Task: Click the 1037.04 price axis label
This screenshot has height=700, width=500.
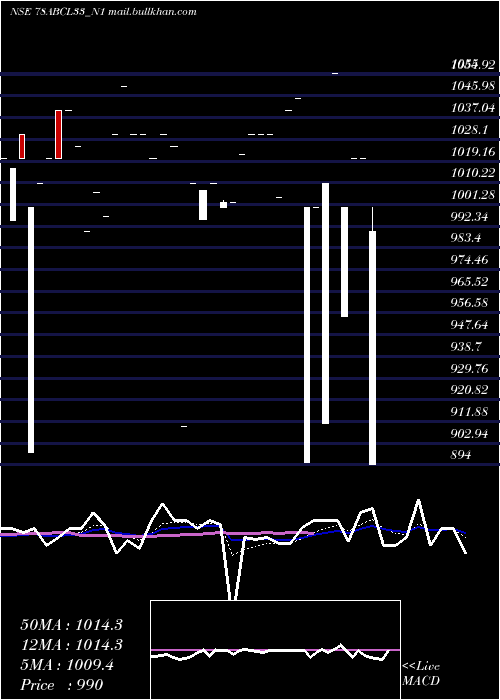Action: 473,108
